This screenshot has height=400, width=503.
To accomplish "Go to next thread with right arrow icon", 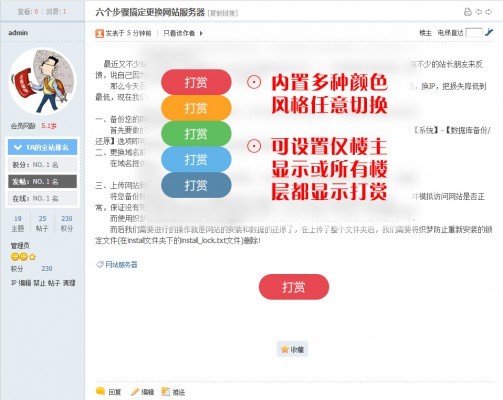I will tap(488, 12).
